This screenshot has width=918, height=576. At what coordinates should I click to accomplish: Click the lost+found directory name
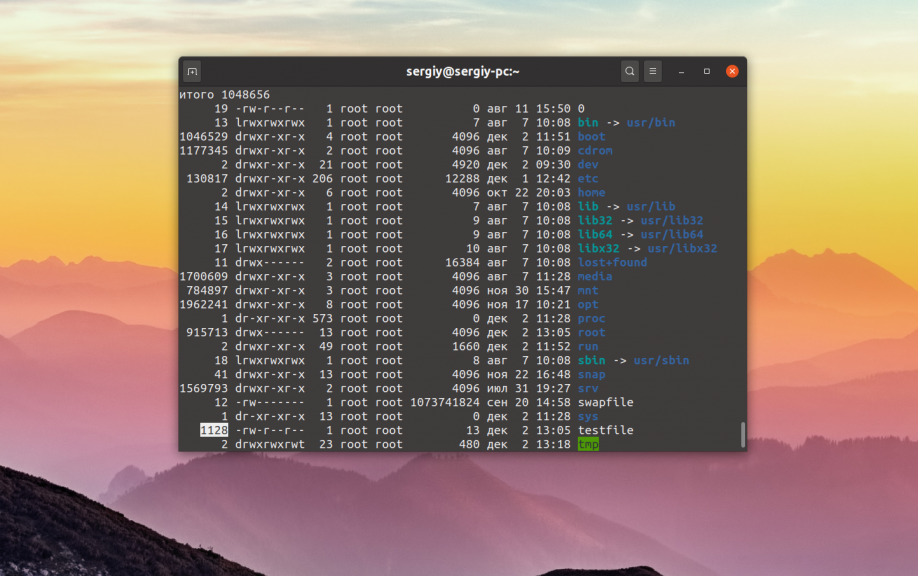(612, 262)
